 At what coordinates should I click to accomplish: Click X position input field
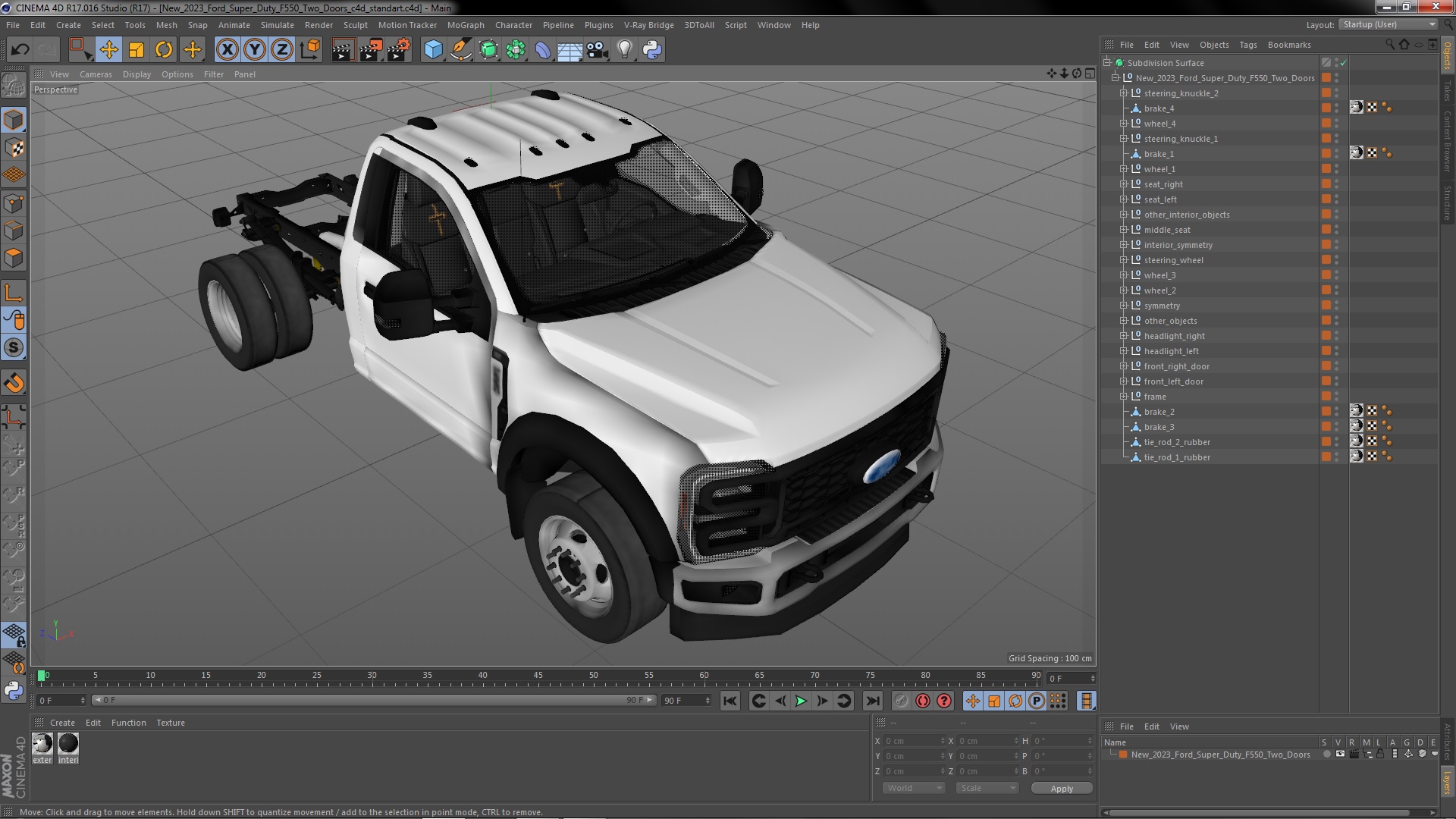point(913,741)
